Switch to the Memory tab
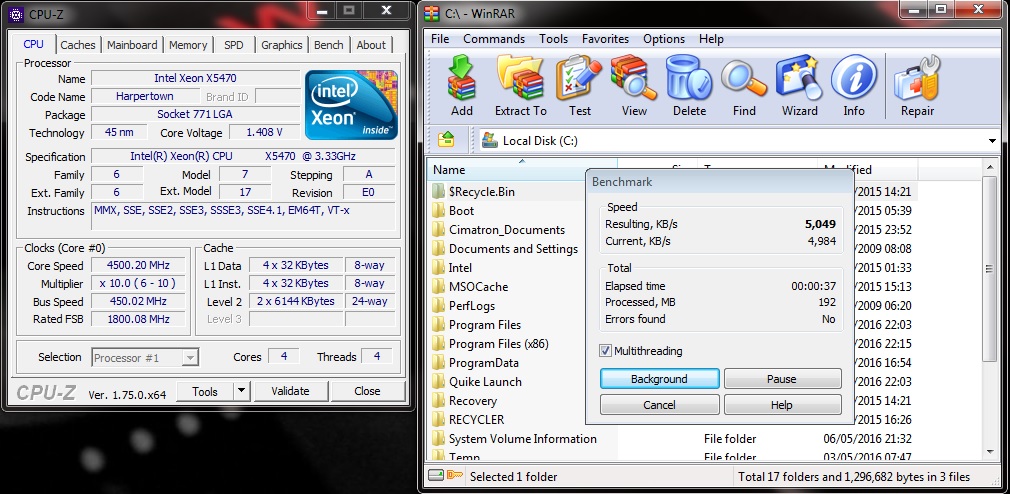The width and height of the screenshot is (1010, 494). click(188, 45)
